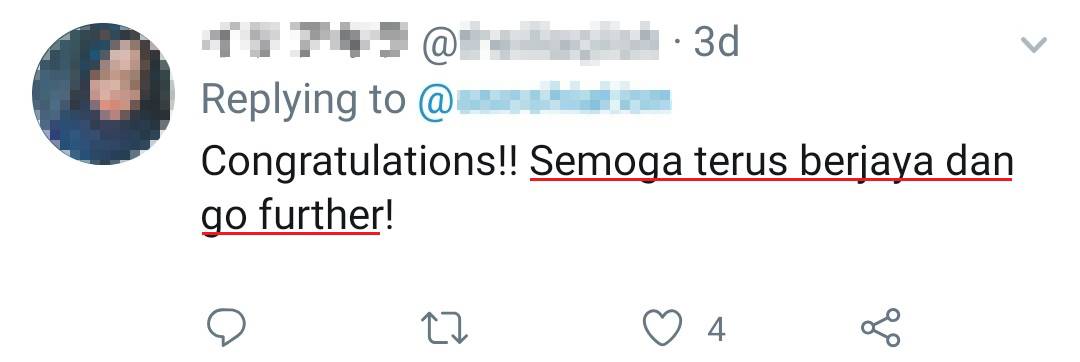
Task: Open the tweet via the 3d timestamp
Action: pyautogui.click(x=716, y=43)
